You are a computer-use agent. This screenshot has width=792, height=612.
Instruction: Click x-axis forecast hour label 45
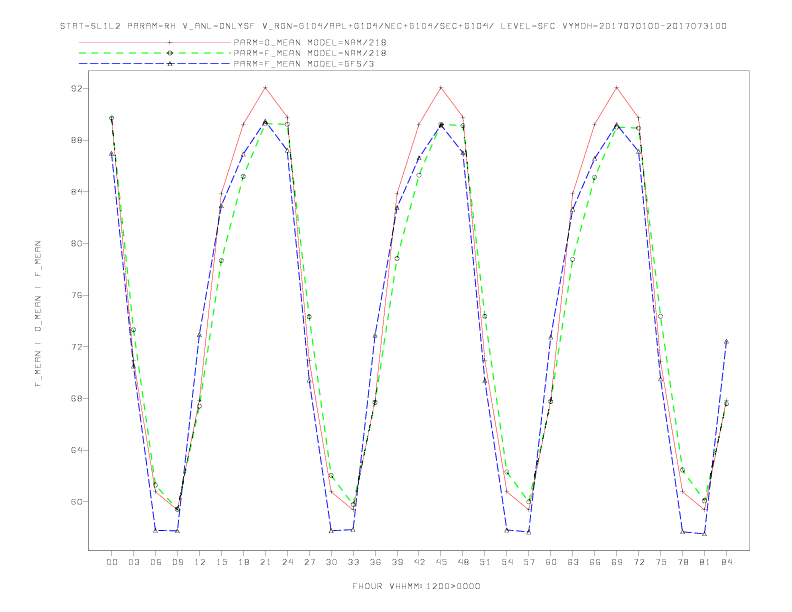(441, 562)
